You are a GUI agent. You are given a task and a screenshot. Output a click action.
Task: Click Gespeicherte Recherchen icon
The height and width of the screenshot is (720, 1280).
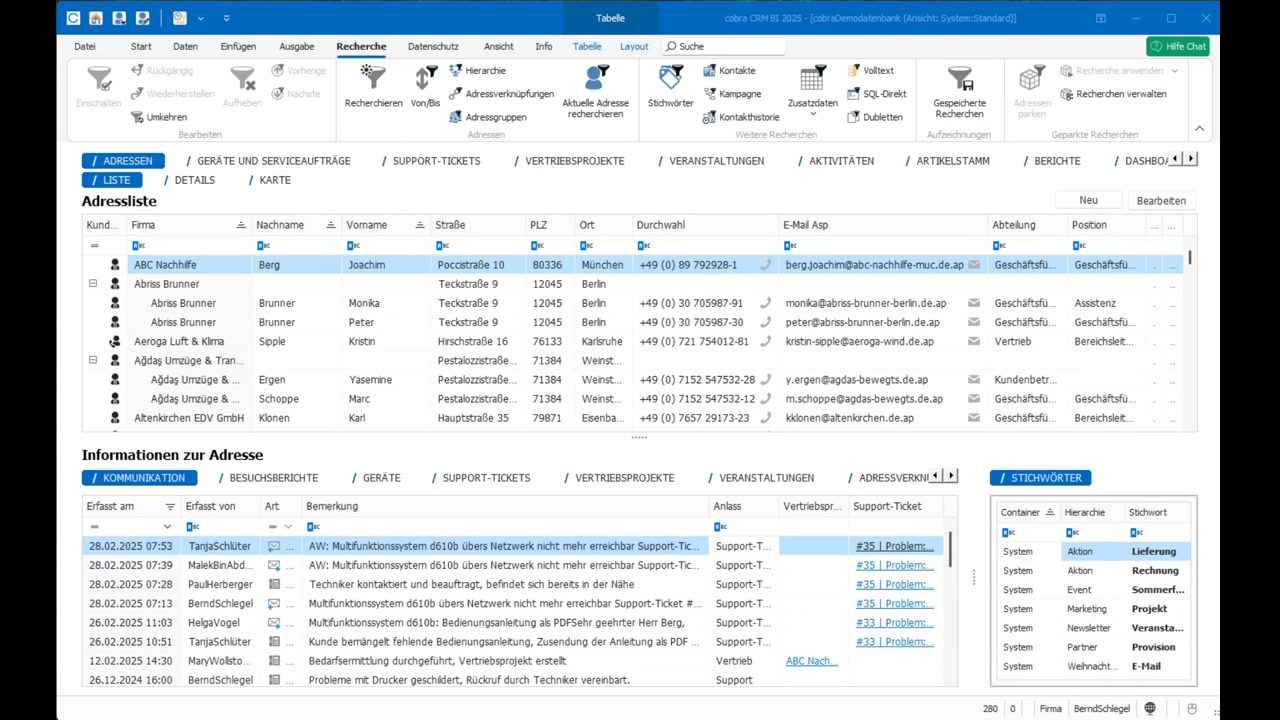959,78
